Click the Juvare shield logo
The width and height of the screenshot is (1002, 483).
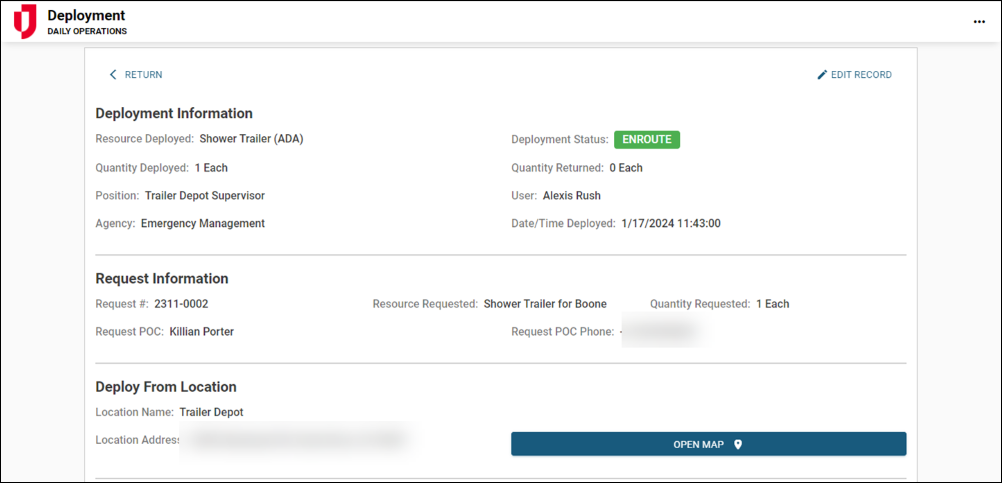point(25,21)
